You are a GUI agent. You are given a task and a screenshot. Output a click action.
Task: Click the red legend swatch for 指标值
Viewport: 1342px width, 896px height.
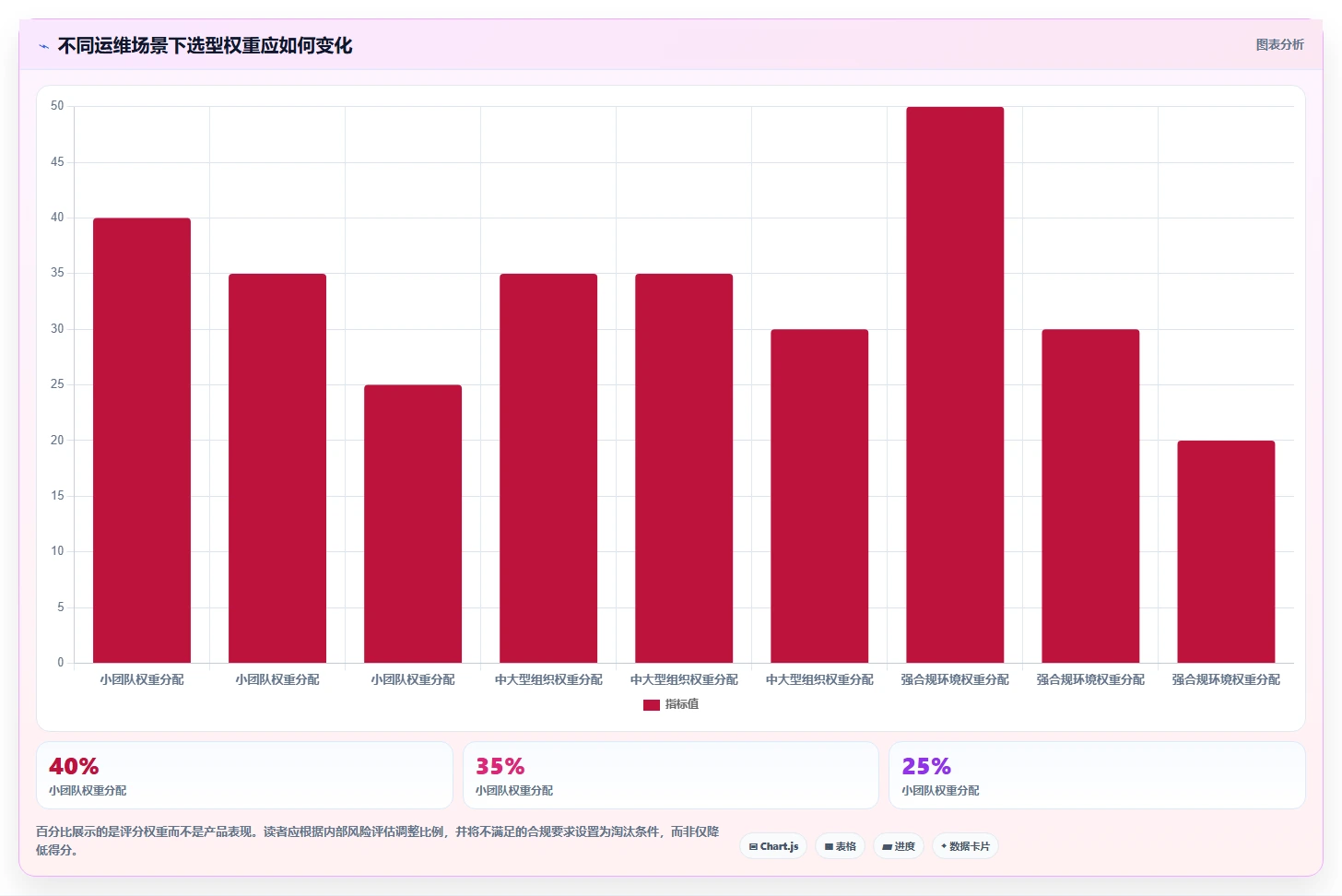651,704
